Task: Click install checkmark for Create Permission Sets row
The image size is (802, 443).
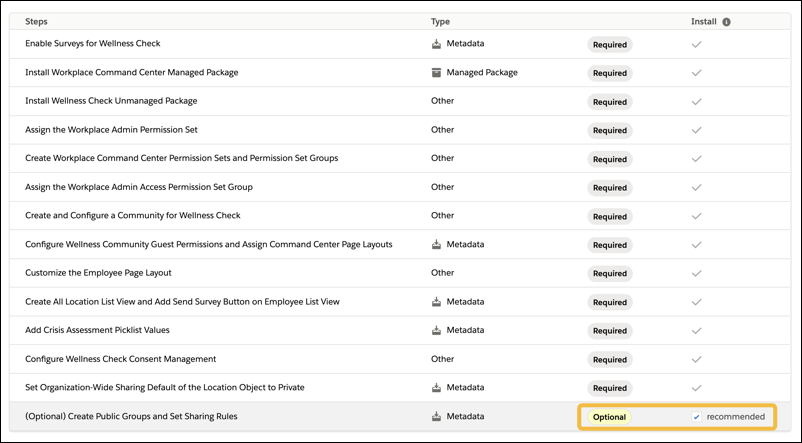Action: click(x=696, y=159)
